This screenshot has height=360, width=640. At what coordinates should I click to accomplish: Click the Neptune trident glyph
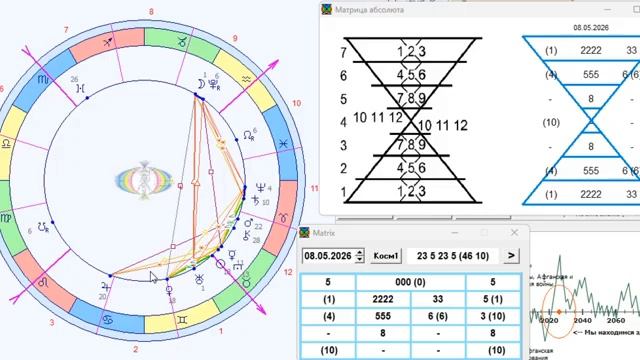click(x=260, y=188)
